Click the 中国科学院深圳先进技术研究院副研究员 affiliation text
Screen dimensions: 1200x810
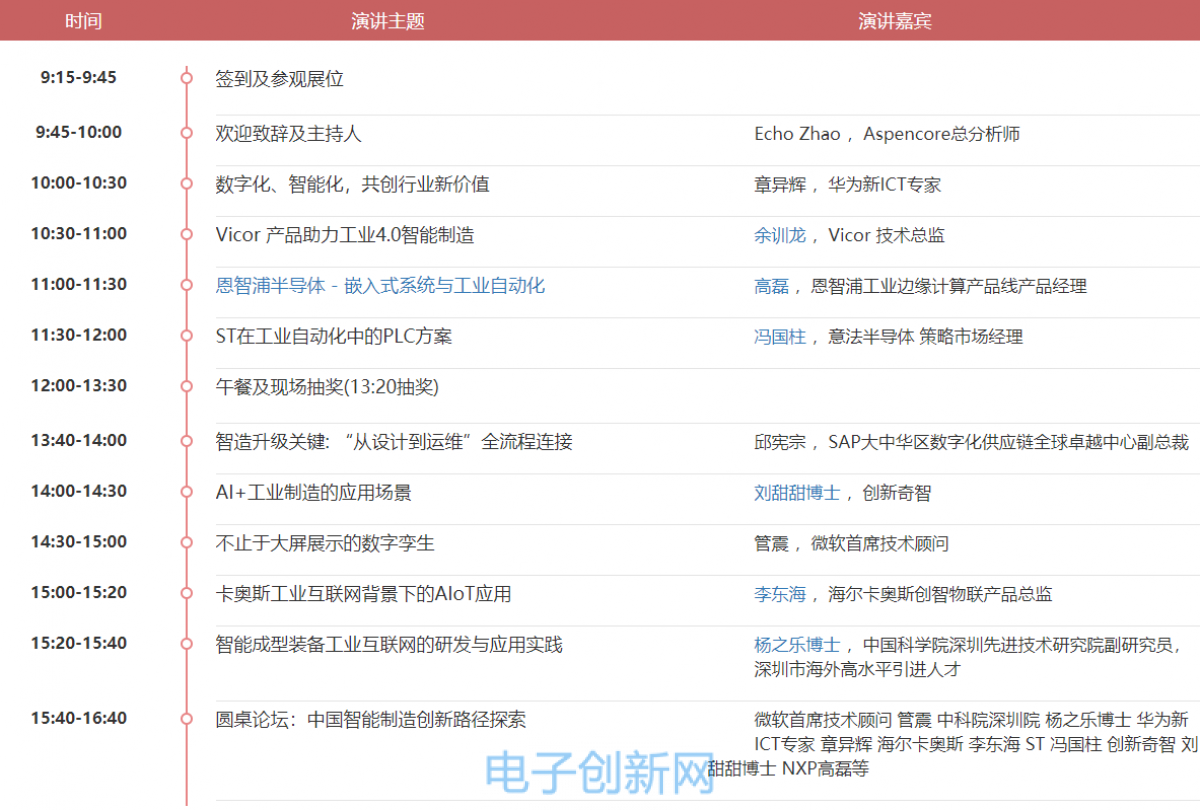click(1020, 645)
